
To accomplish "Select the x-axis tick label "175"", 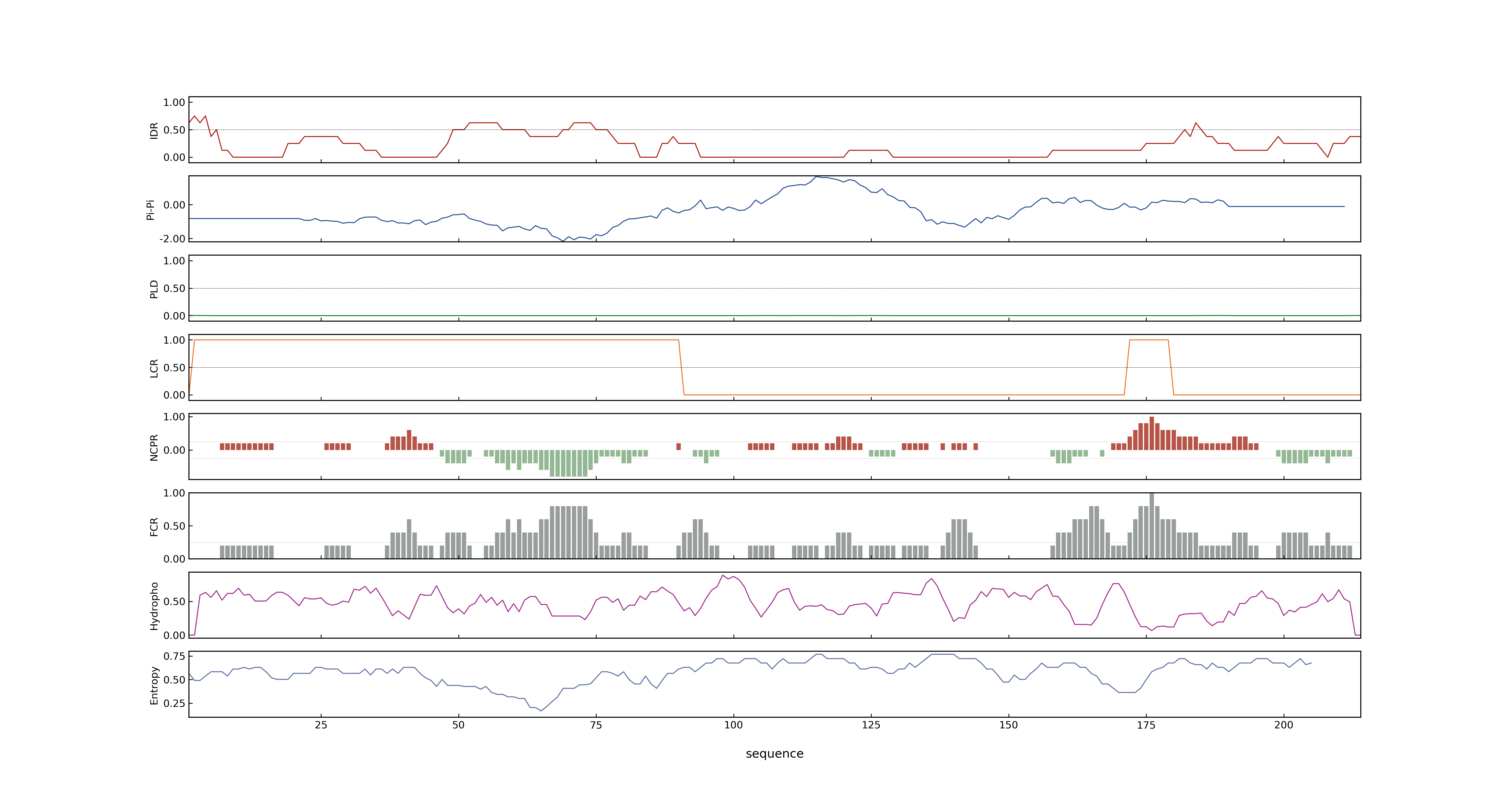I will pyautogui.click(x=1146, y=725).
